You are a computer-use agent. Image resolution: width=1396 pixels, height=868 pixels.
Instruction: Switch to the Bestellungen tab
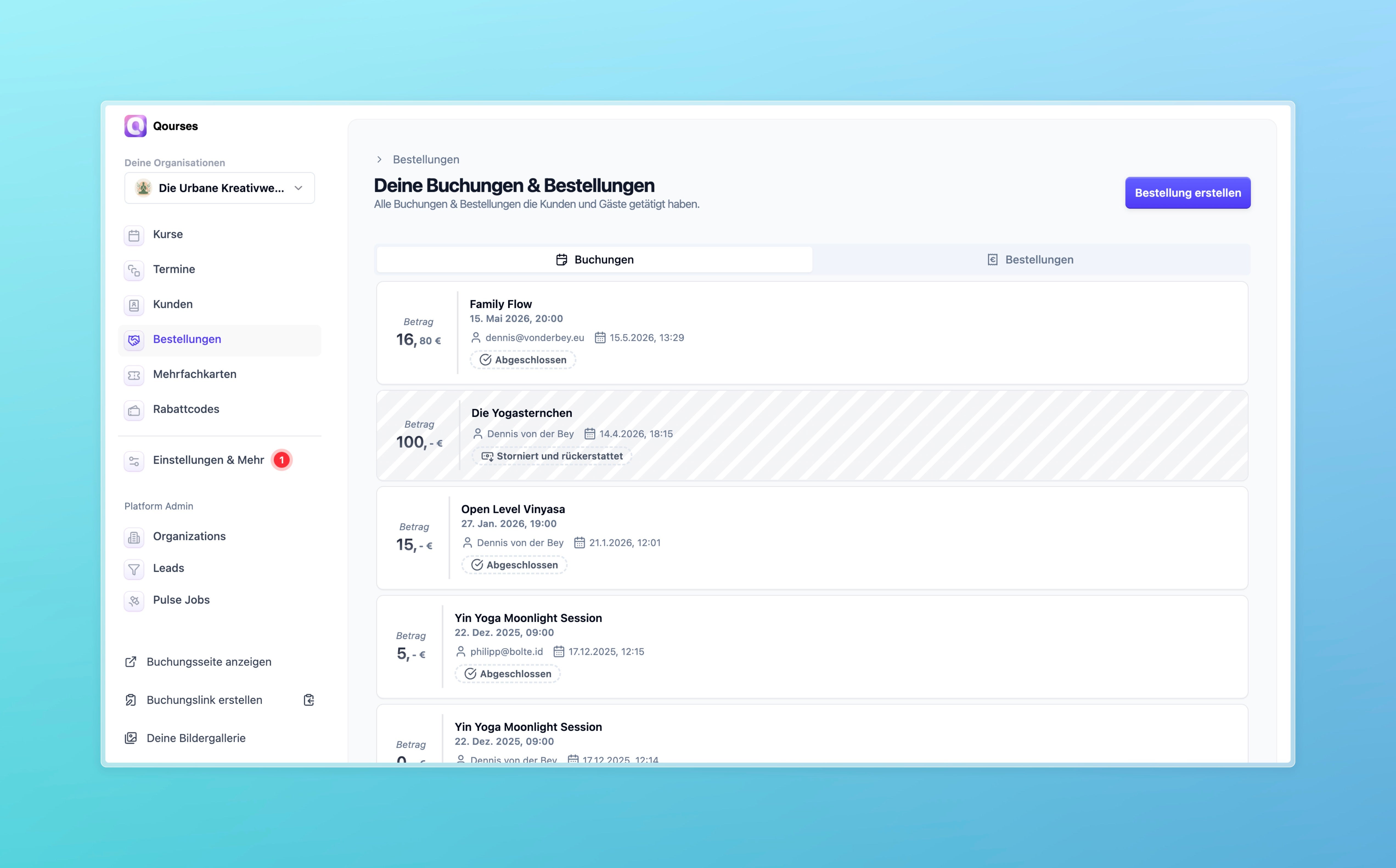(x=1030, y=260)
